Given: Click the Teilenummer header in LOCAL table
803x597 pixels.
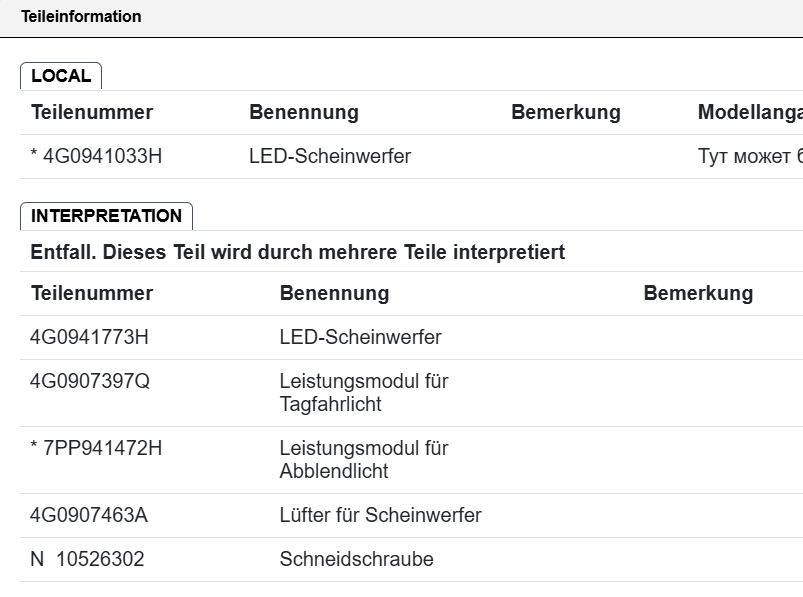Looking at the screenshot, I should click(92, 113).
